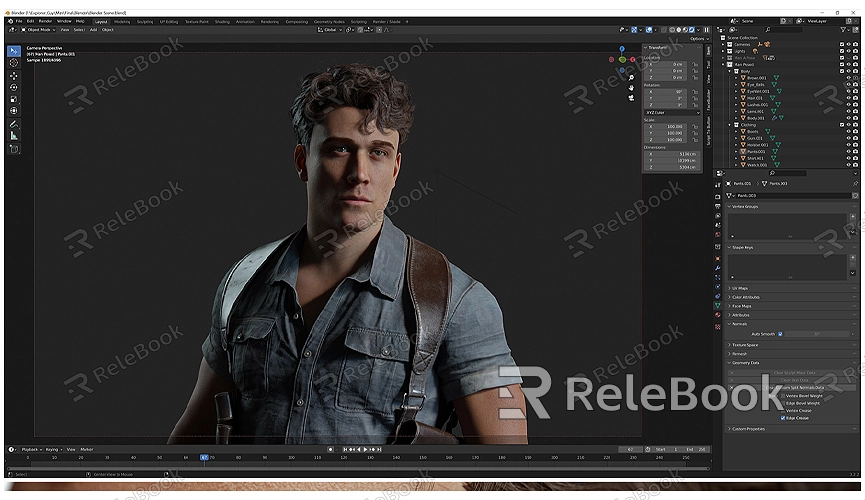Activate the Move tool
865x500 pixels.
click(x=14, y=75)
